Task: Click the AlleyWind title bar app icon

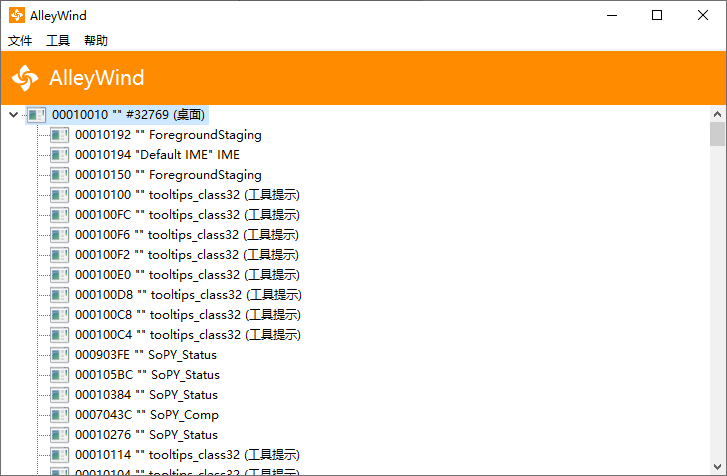Action: click(x=17, y=15)
